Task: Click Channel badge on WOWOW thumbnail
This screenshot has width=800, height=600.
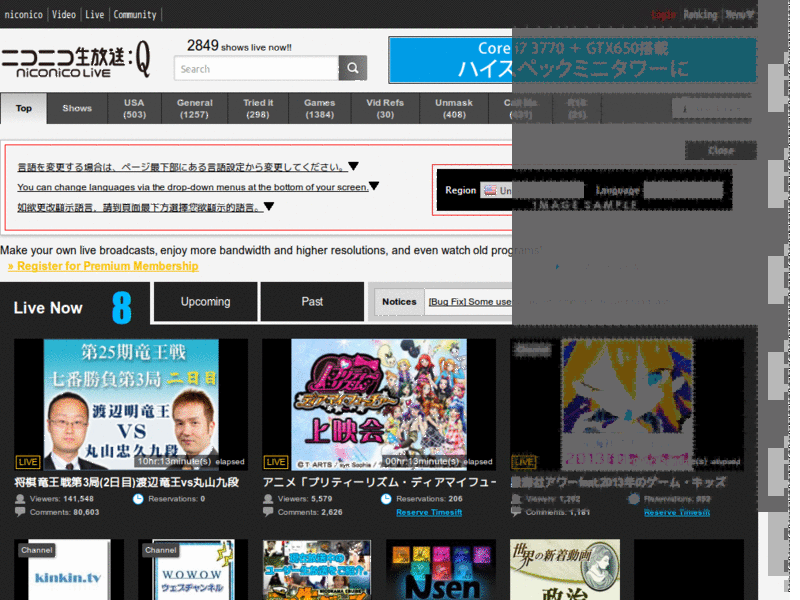Action: coord(161,550)
